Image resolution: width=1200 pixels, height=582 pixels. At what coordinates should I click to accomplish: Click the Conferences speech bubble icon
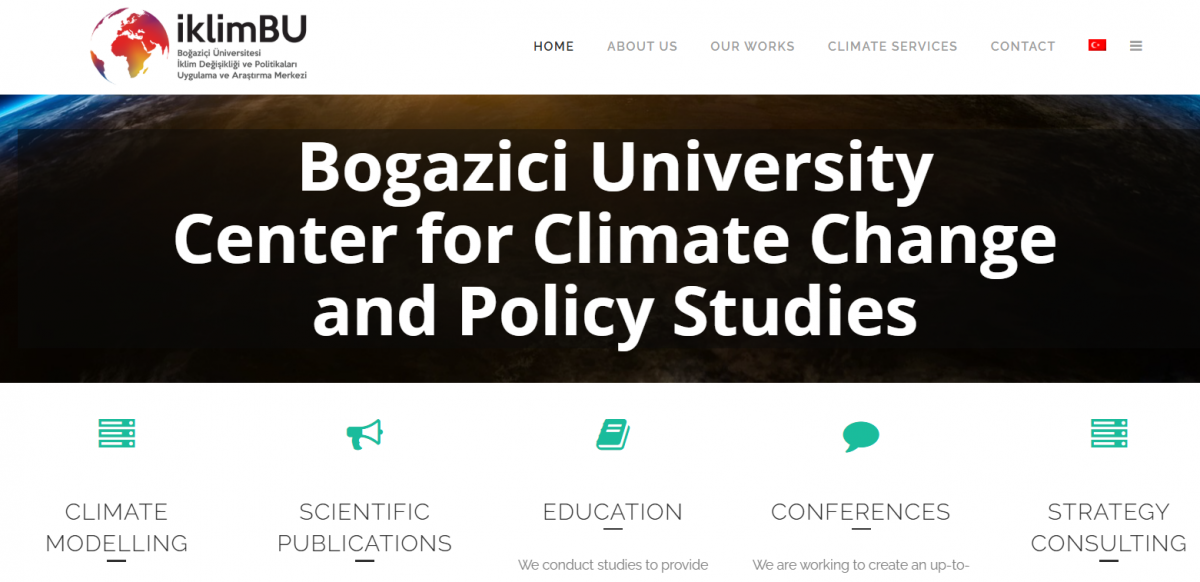click(x=861, y=436)
